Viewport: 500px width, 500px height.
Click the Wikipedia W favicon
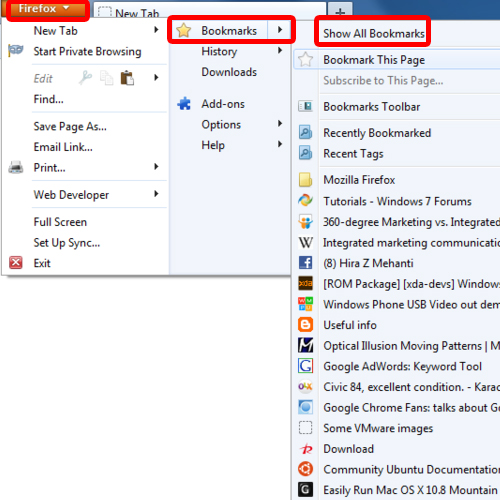click(305, 242)
